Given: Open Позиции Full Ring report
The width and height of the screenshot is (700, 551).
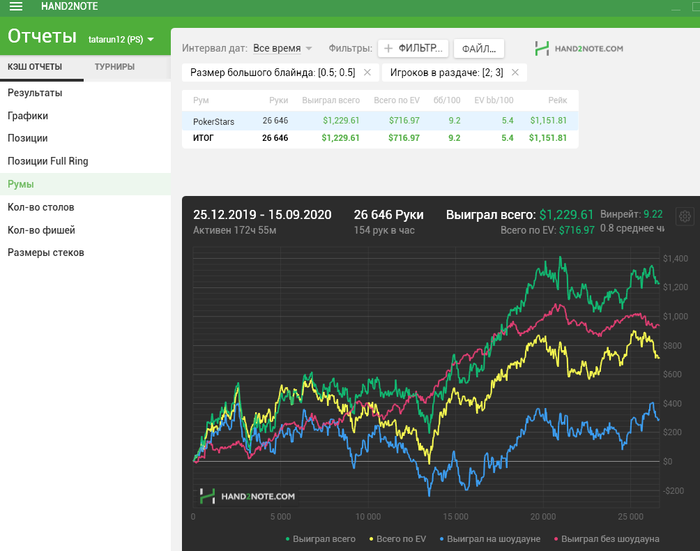Looking at the screenshot, I should [85, 161].
